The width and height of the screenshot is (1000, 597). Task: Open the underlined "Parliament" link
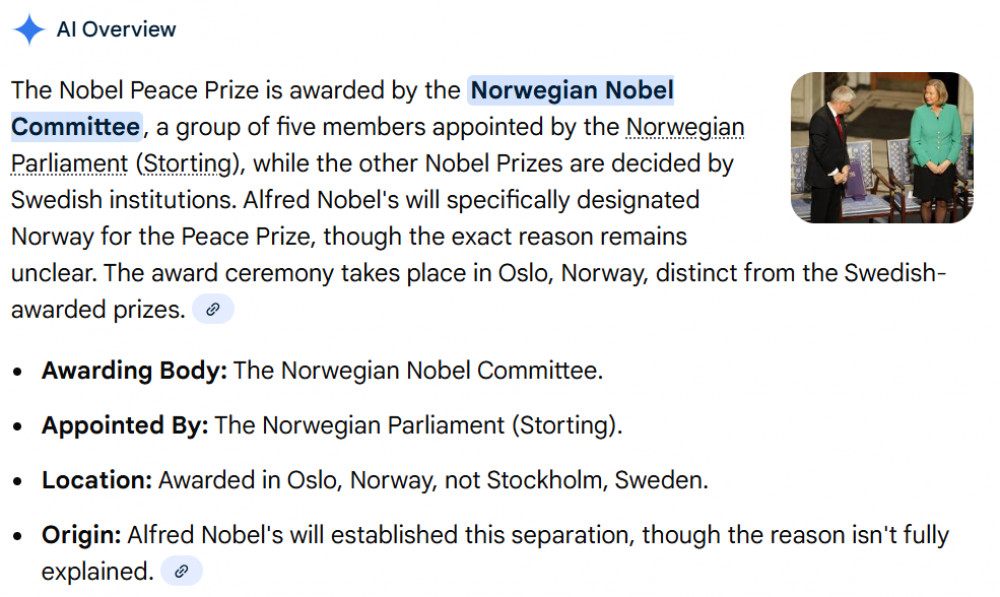69,163
